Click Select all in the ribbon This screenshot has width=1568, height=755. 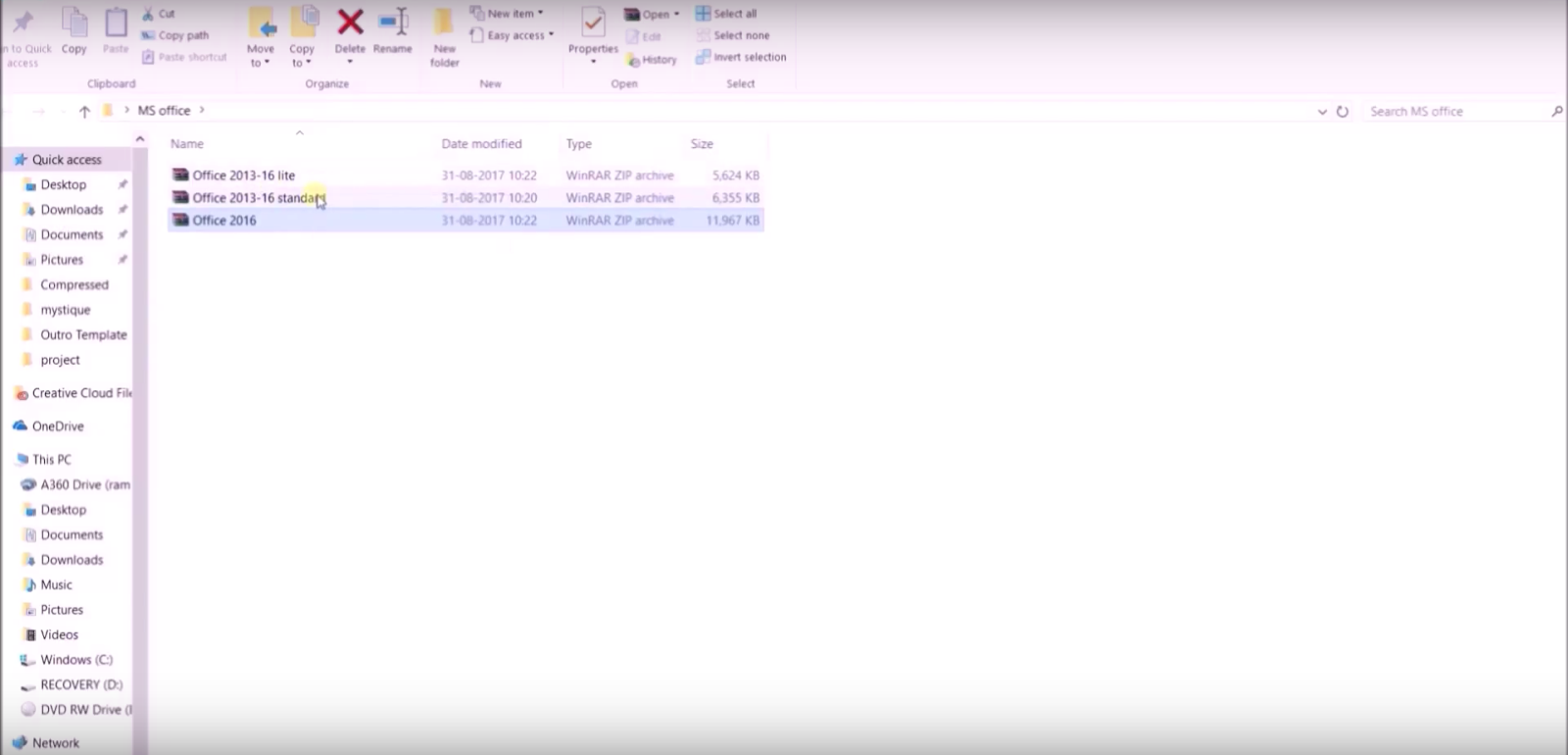(725, 14)
